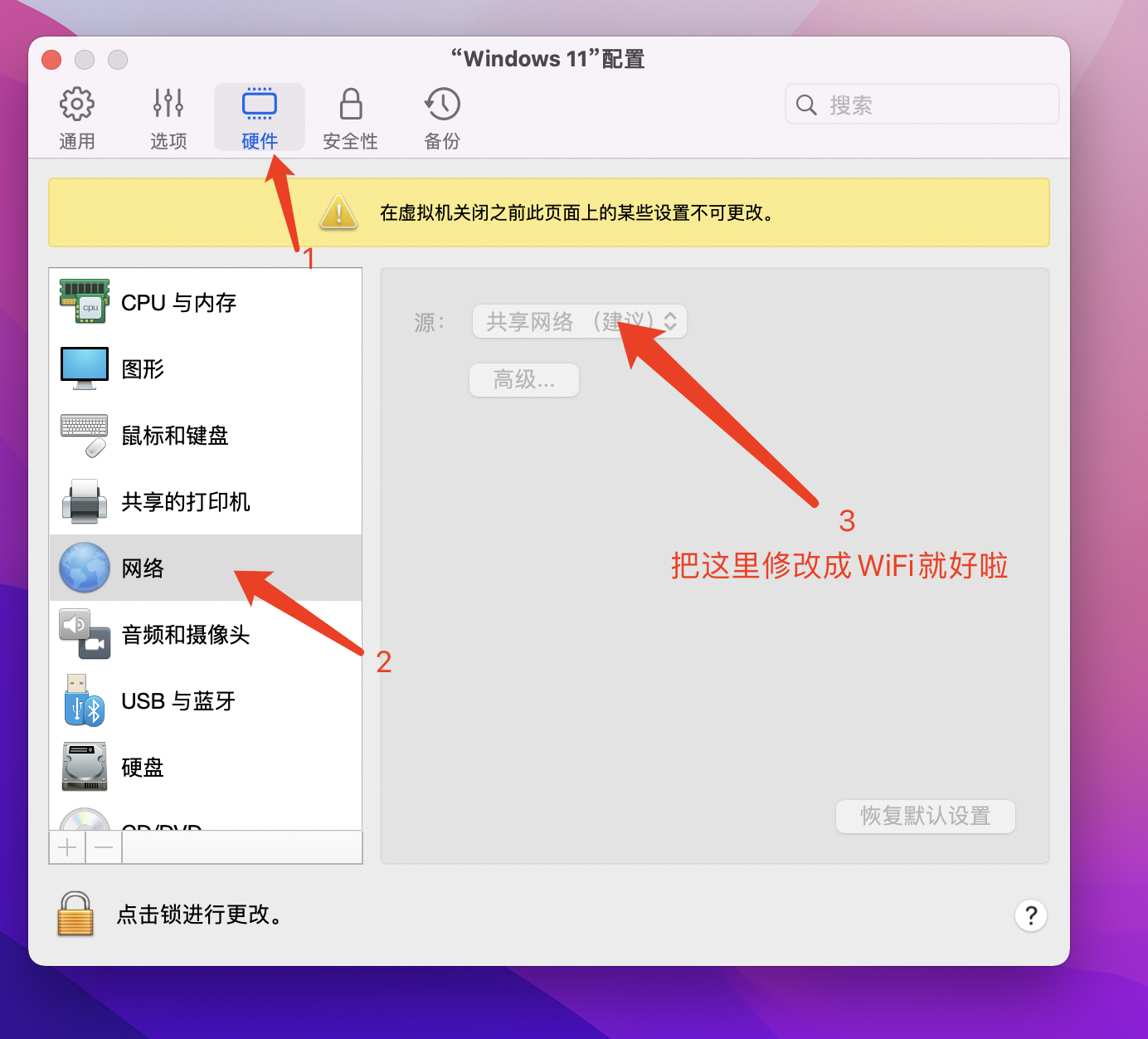1148x1039 pixels.
Task: Open the 选项 (Options) settings tab
Action: point(168,116)
